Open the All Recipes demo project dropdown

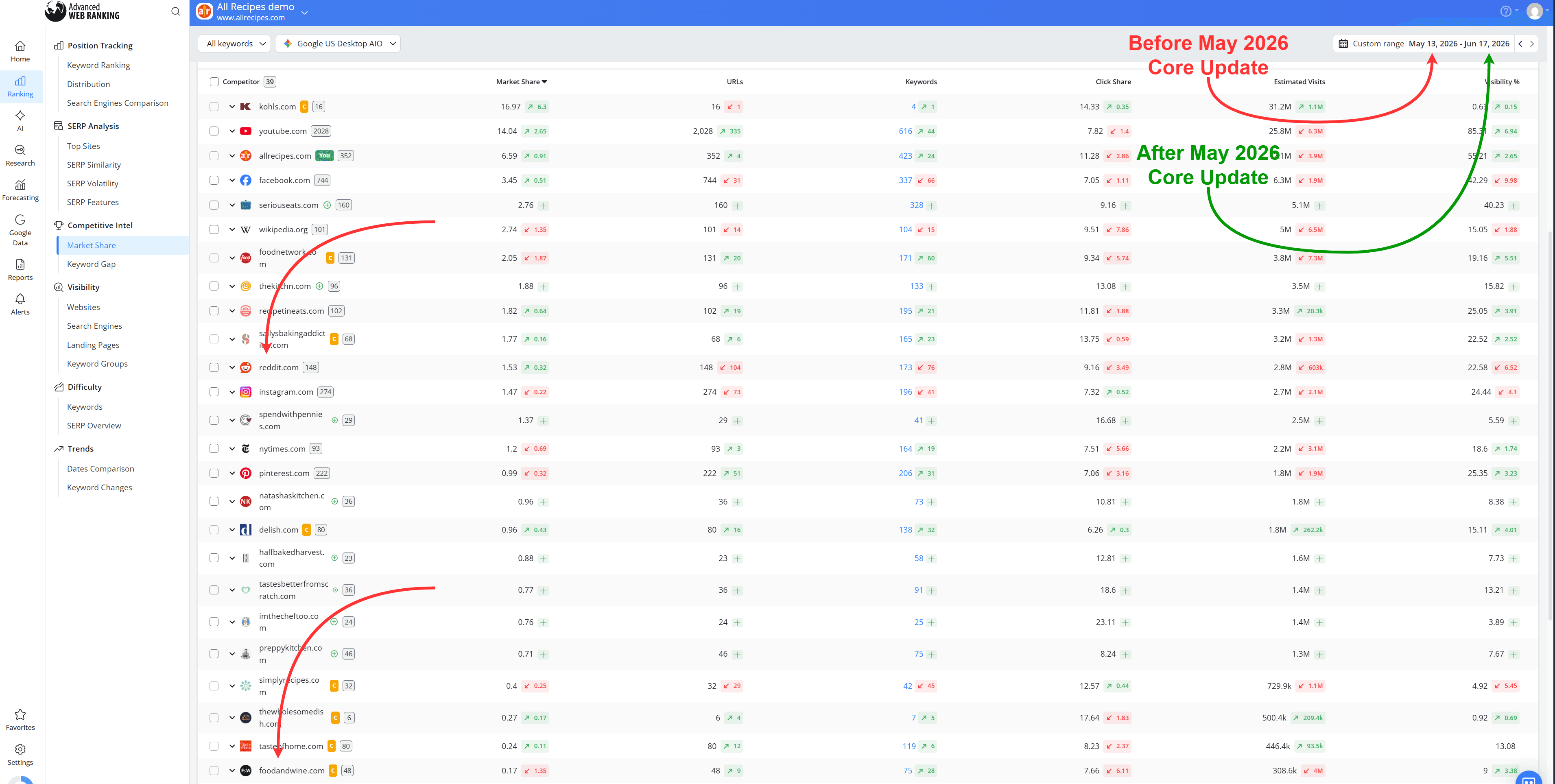click(x=305, y=12)
